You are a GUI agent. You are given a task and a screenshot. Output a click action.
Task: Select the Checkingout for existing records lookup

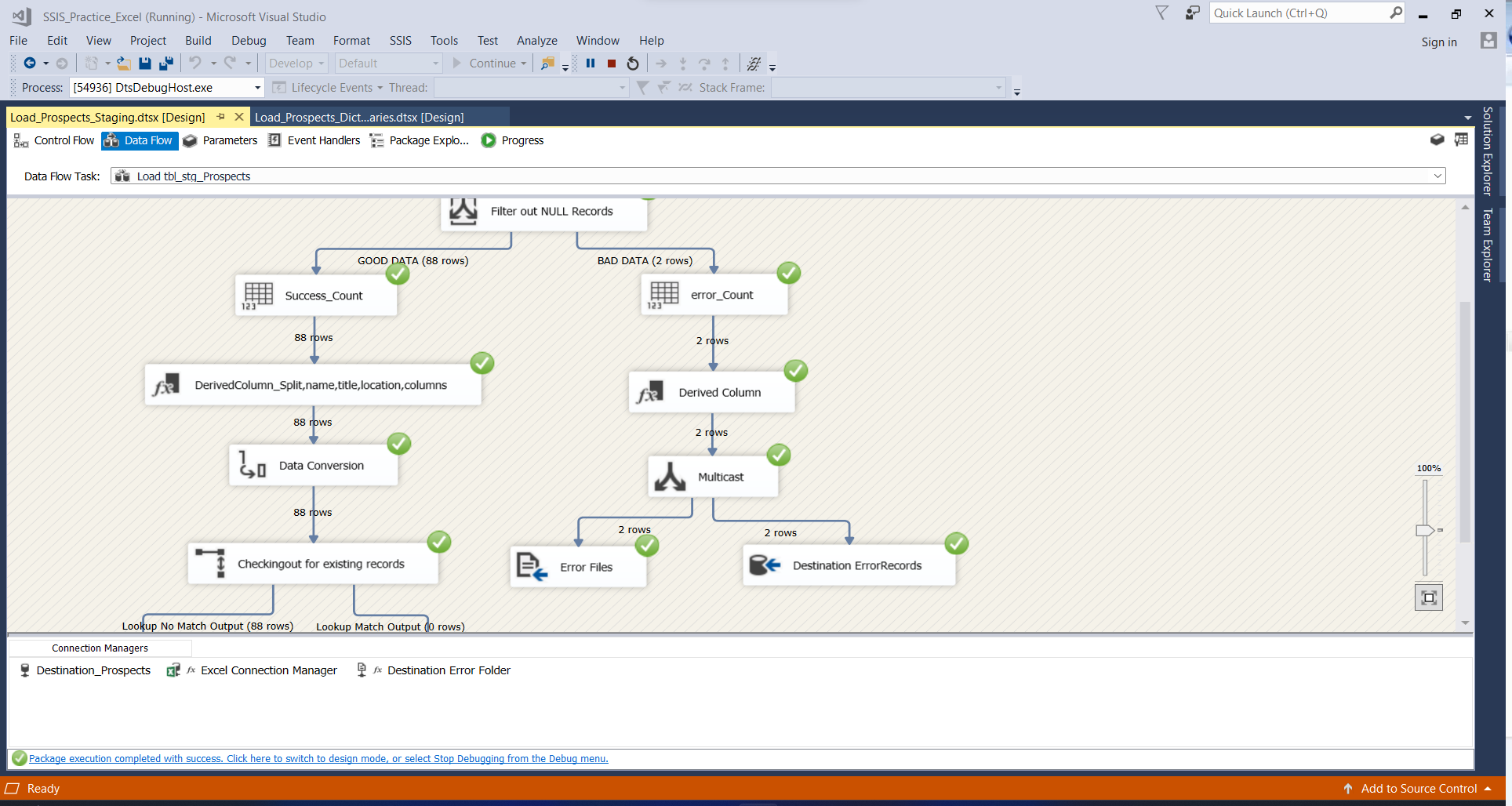[x=313, y=564]
